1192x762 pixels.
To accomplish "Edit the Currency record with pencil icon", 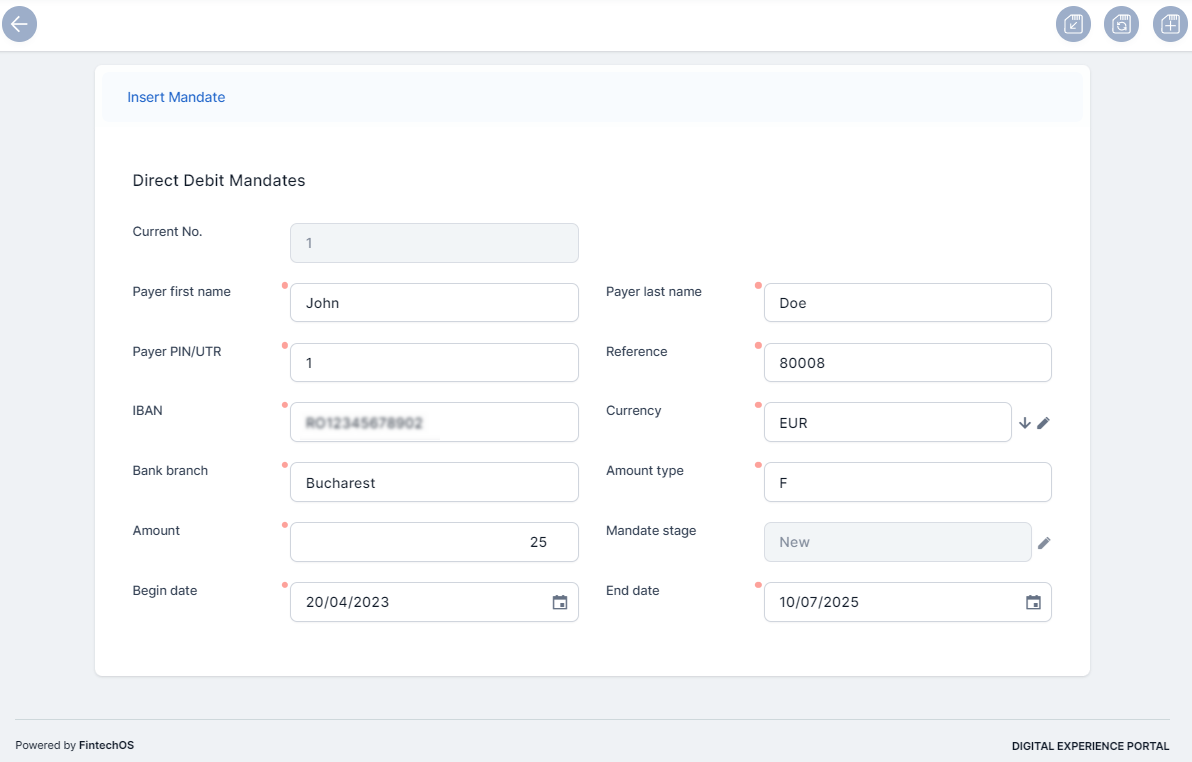I will (x=1043, y=423).
